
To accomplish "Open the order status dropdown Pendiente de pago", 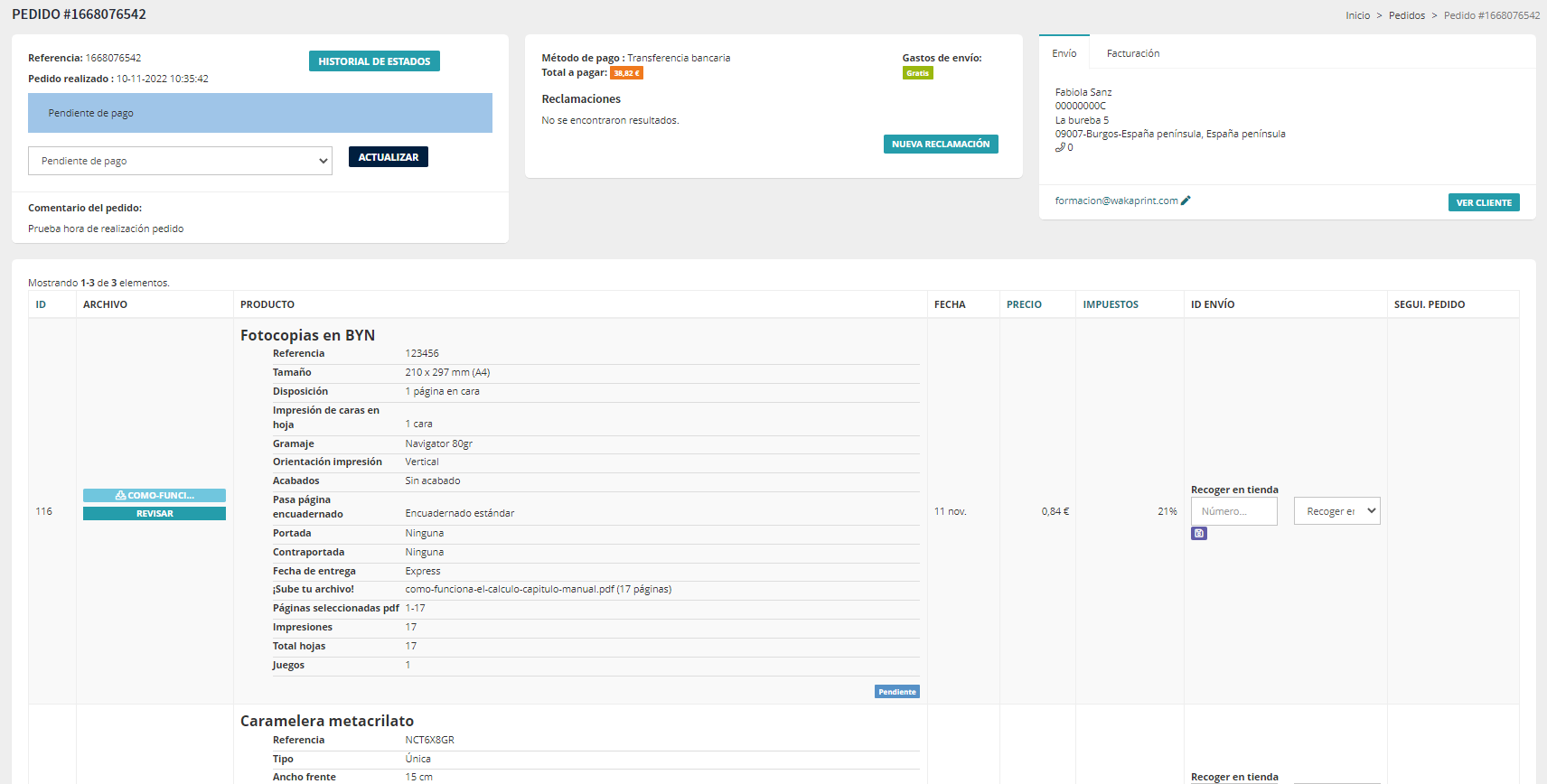I will 180,161.
